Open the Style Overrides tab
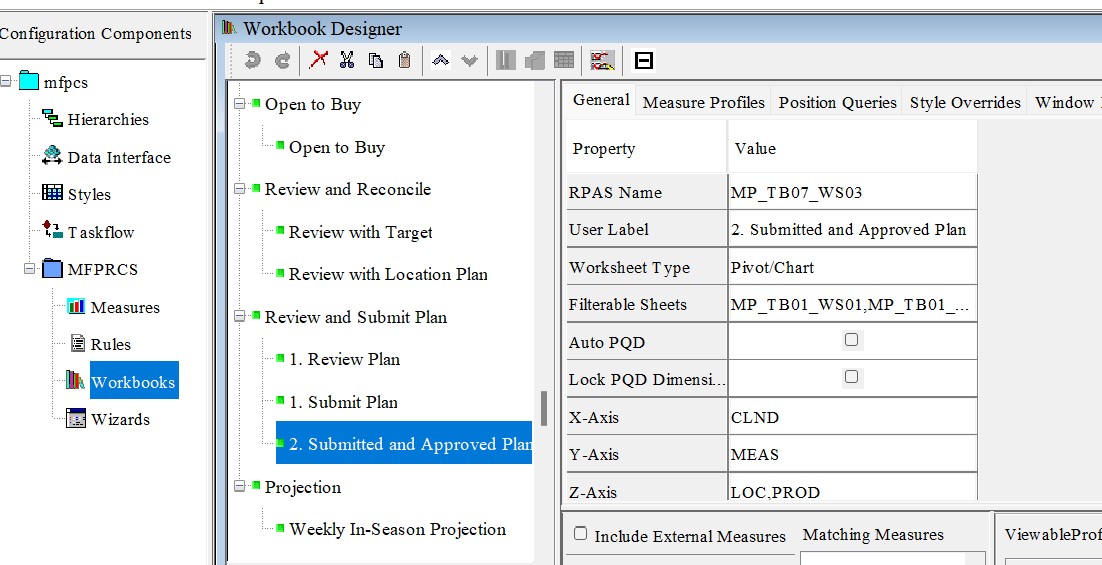Image resolution: width=1102 pixels, height=565 pixels. click(x=965, y=102)
